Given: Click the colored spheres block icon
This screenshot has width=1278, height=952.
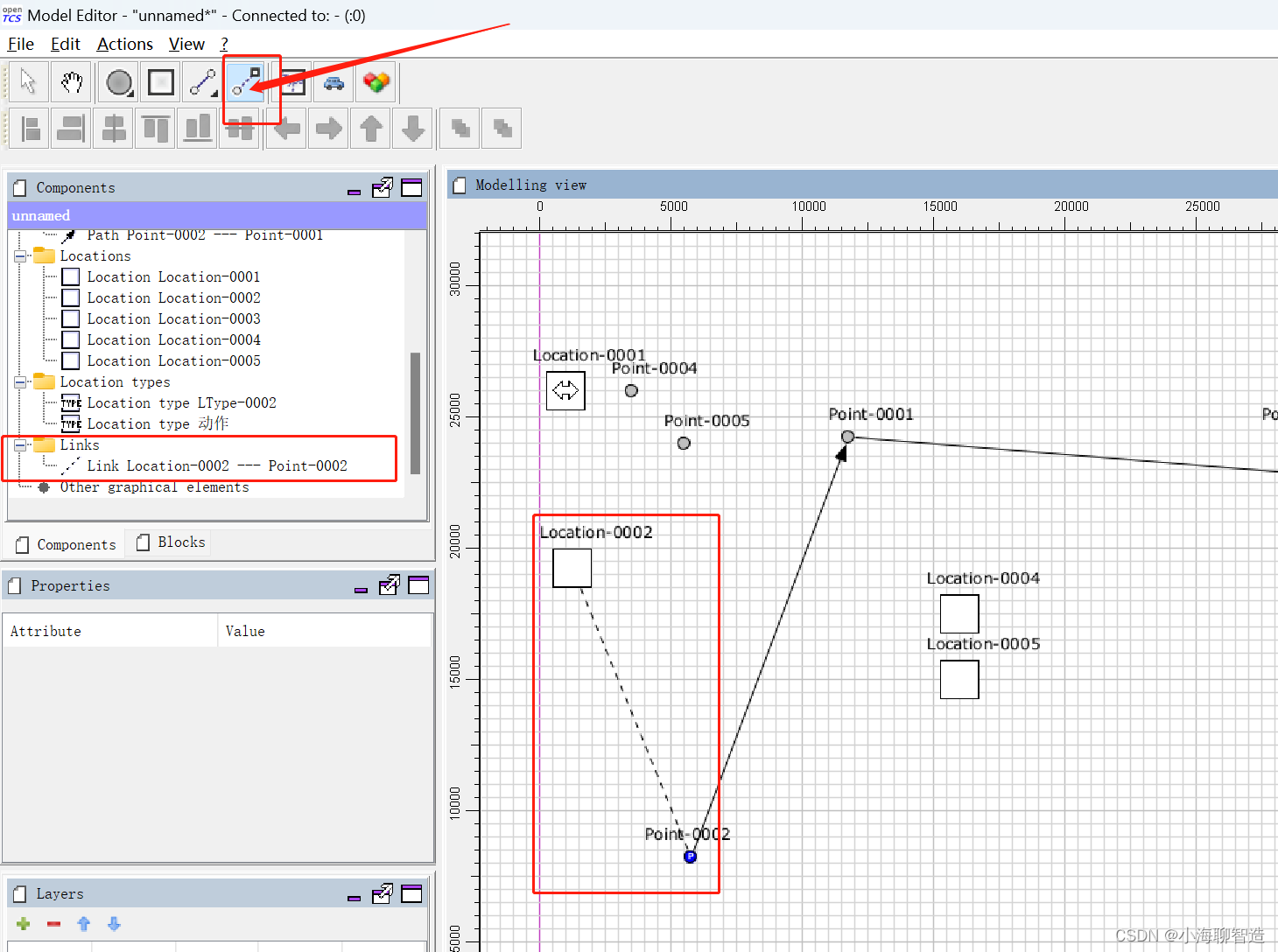Looking at the screenshot, I should [376, 82].
